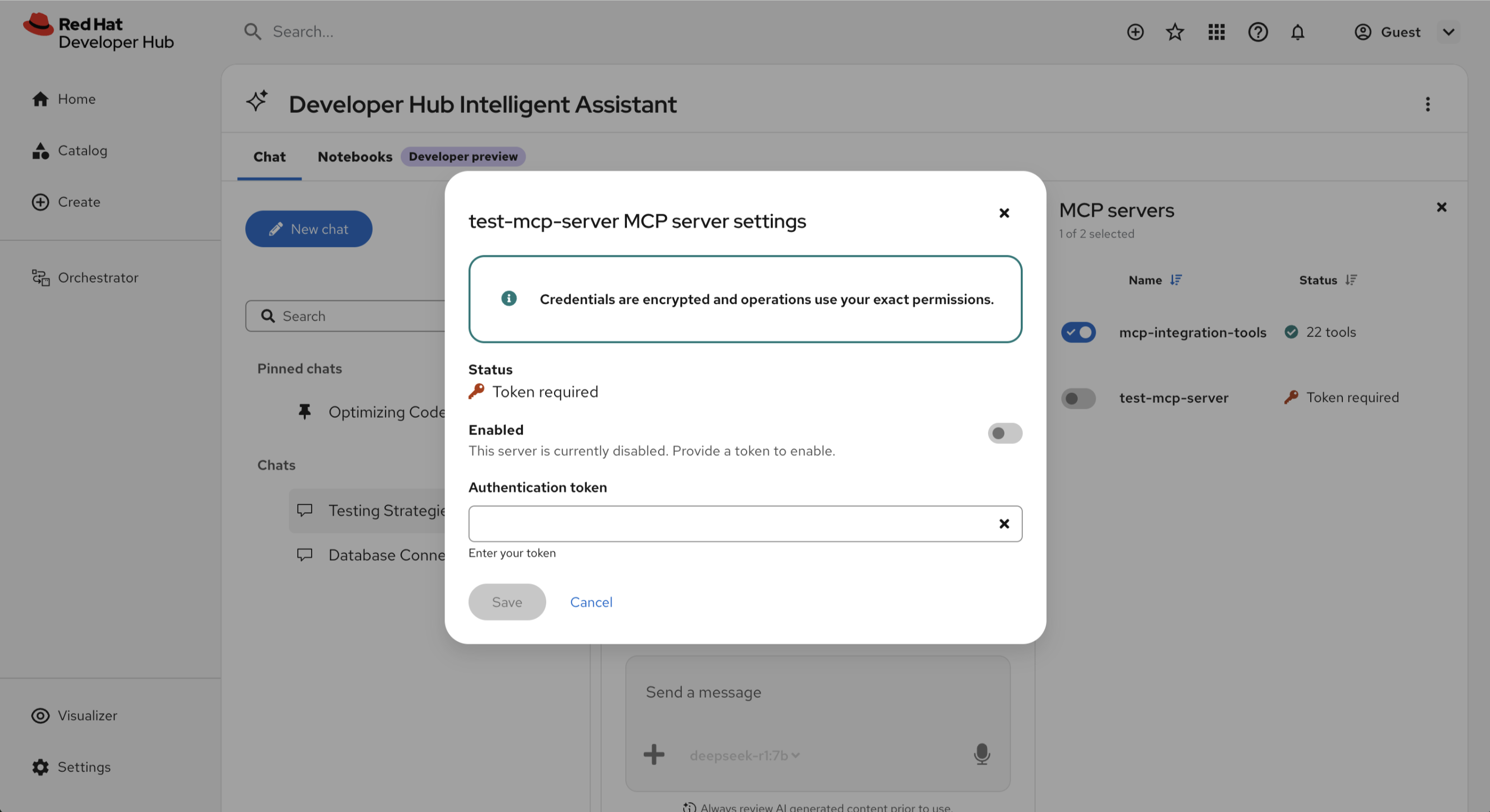Sort MCP servers by Status
Image resolution: width=1490 pixels, height=812 pixels.
point(1328,280)
